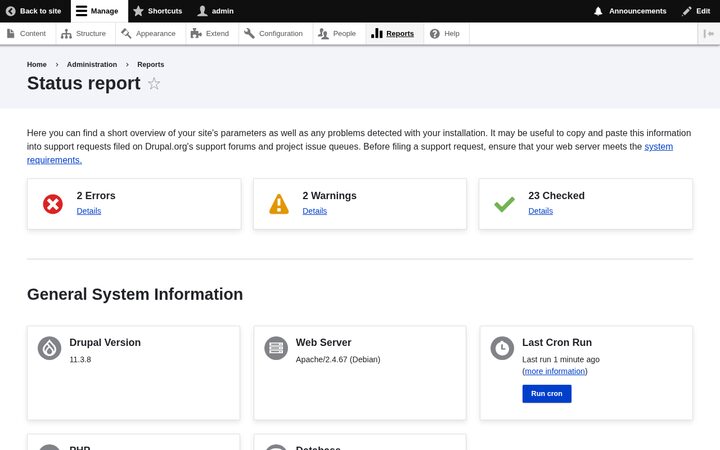Click the Apache/2.4.67 (Debian) text
This screenshot has height=450, width=720.
point(338,360)
